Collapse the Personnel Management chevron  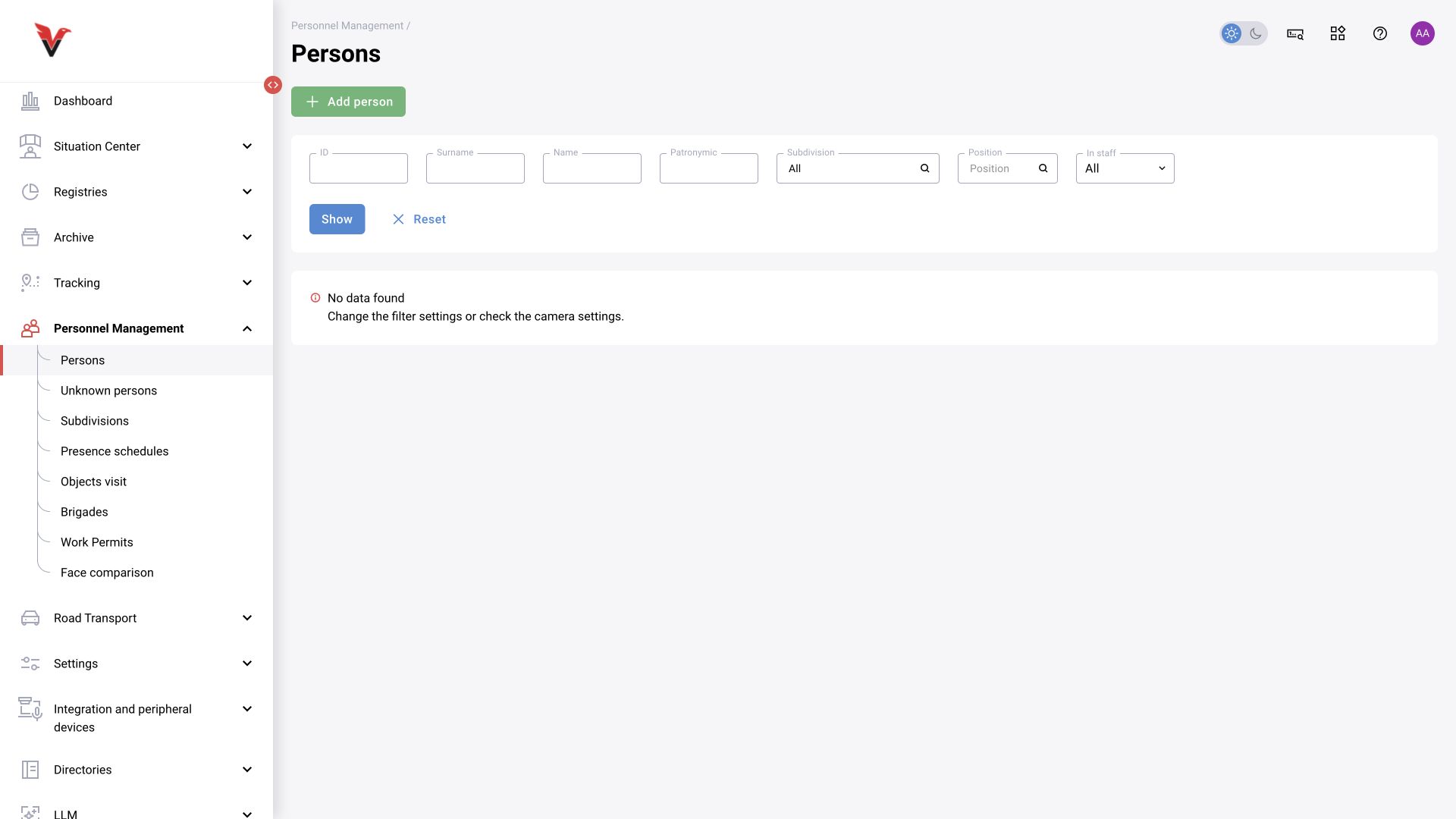247,328
